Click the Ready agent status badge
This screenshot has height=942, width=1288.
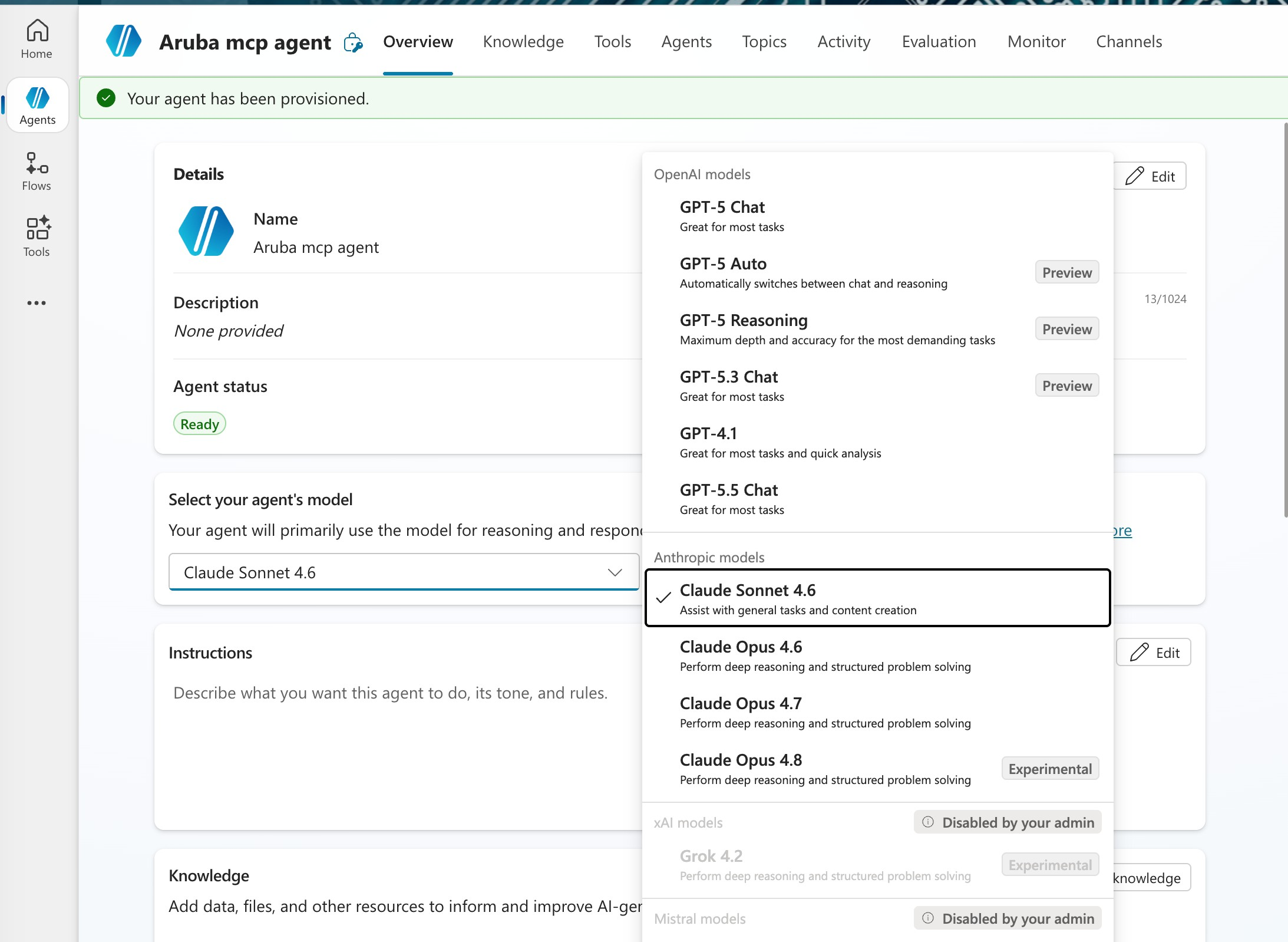200,424
